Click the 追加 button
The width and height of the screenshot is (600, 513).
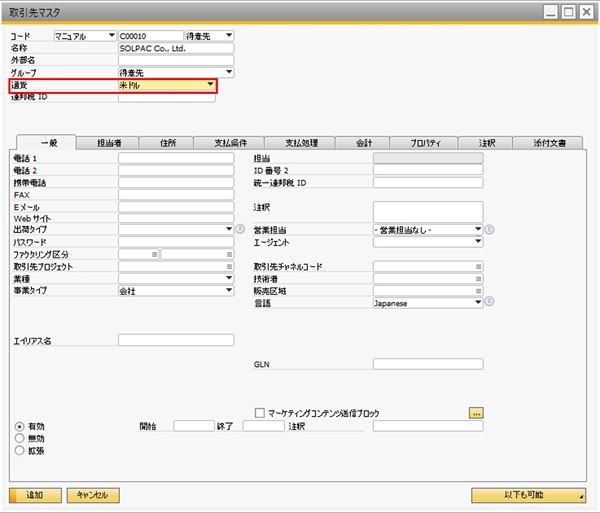(x=35, y=495)
